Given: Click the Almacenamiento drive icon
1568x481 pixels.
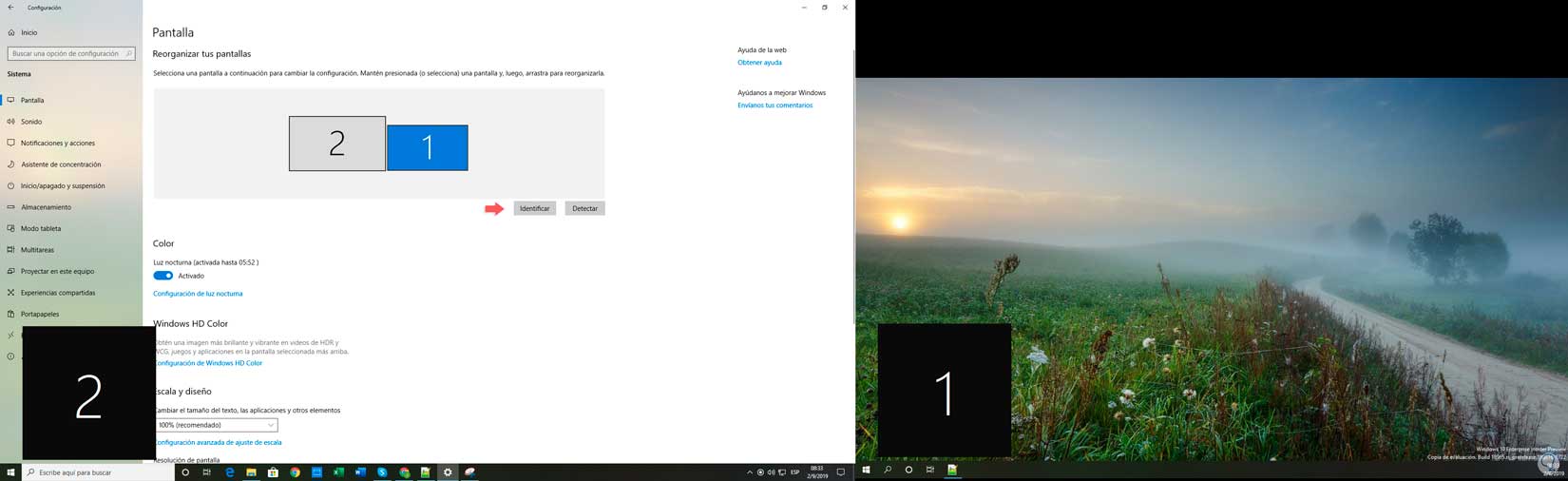Looking at the screenshot, I should point(11,207).
